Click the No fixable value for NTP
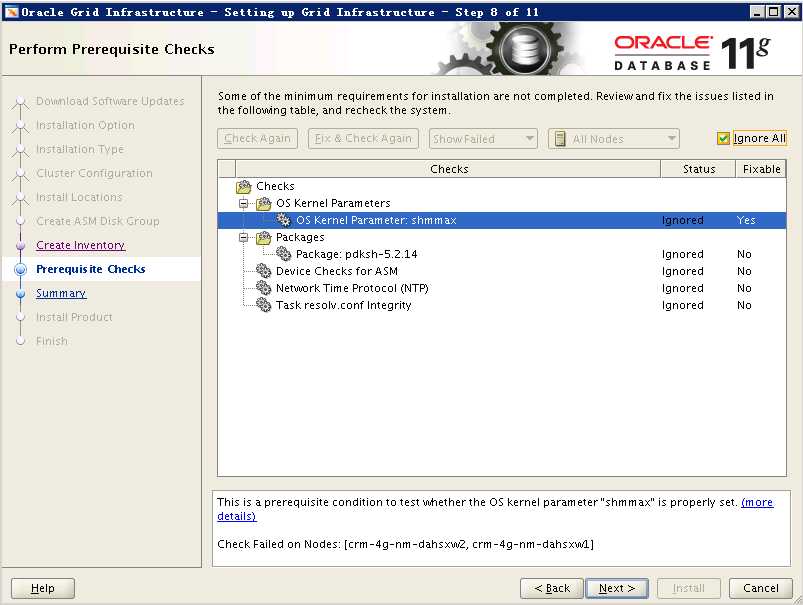The image size is (803, 605). click(744, 288)
